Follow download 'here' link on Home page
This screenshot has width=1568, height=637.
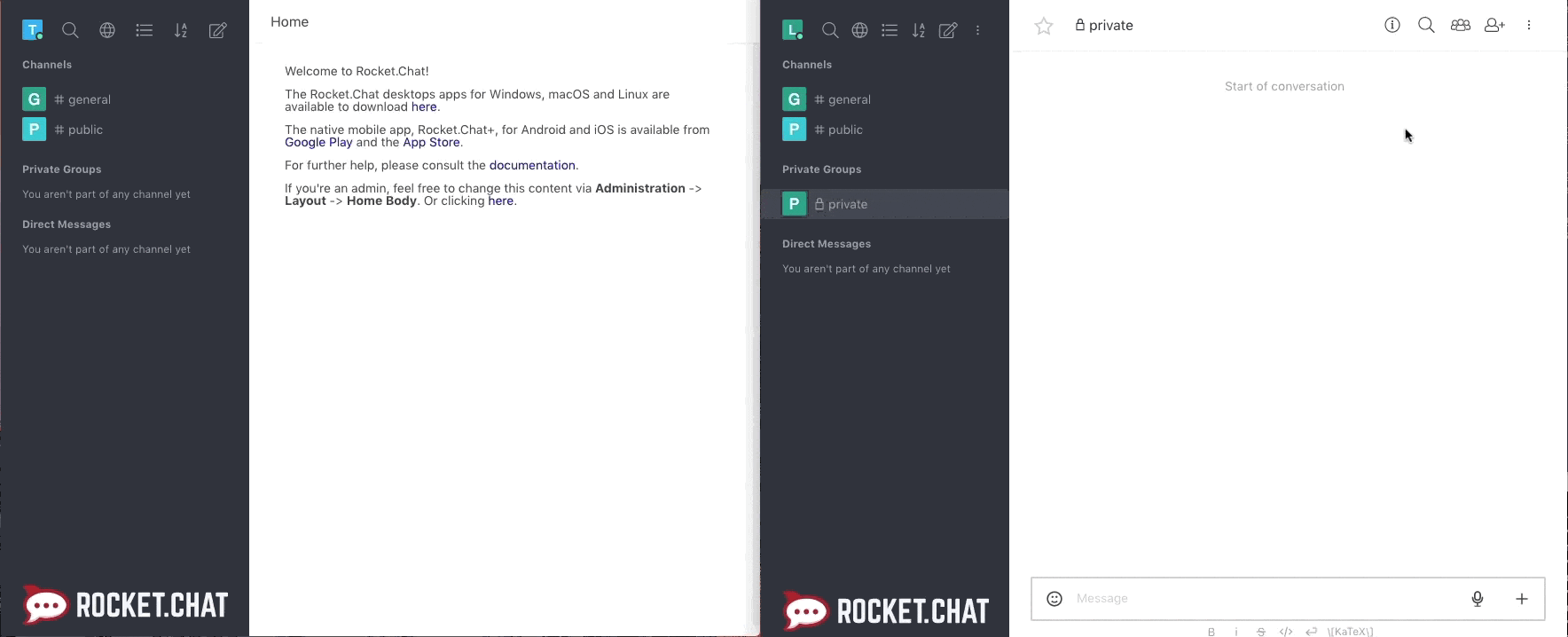424,106
